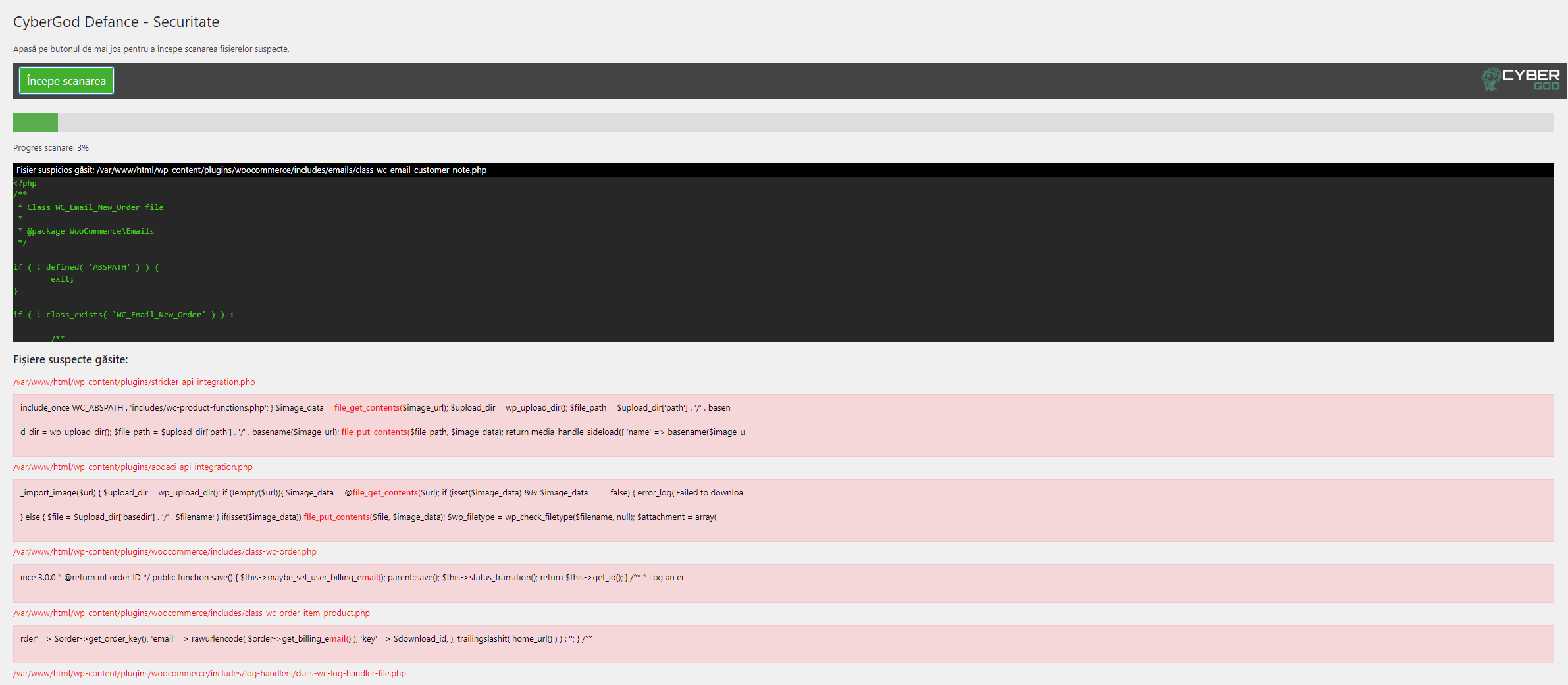This screenshot has height=685, width=1568.
Task: Click the code line 'Class WC_Email_New_Order file'
Action: 91,207
